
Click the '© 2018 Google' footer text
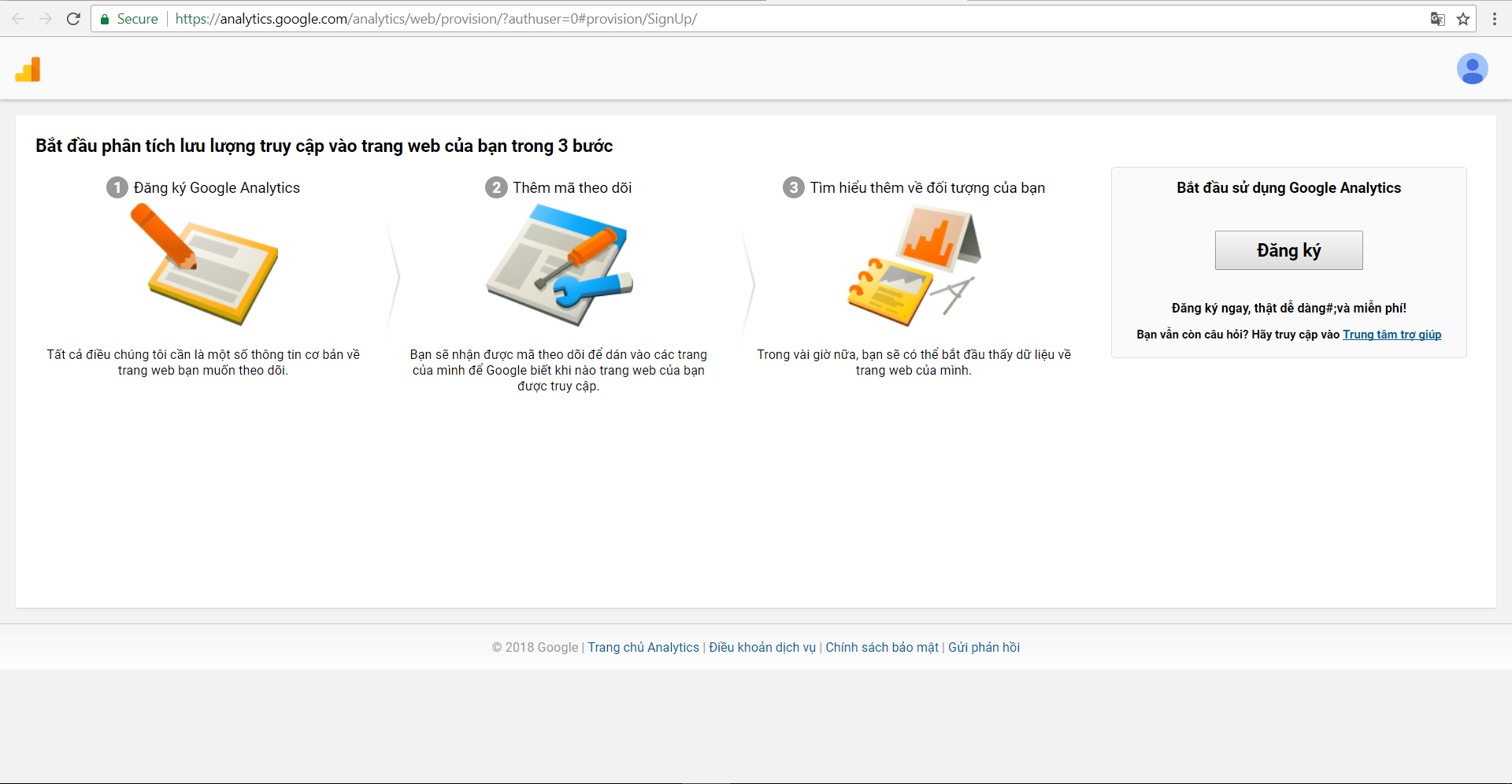click(535, 647)
